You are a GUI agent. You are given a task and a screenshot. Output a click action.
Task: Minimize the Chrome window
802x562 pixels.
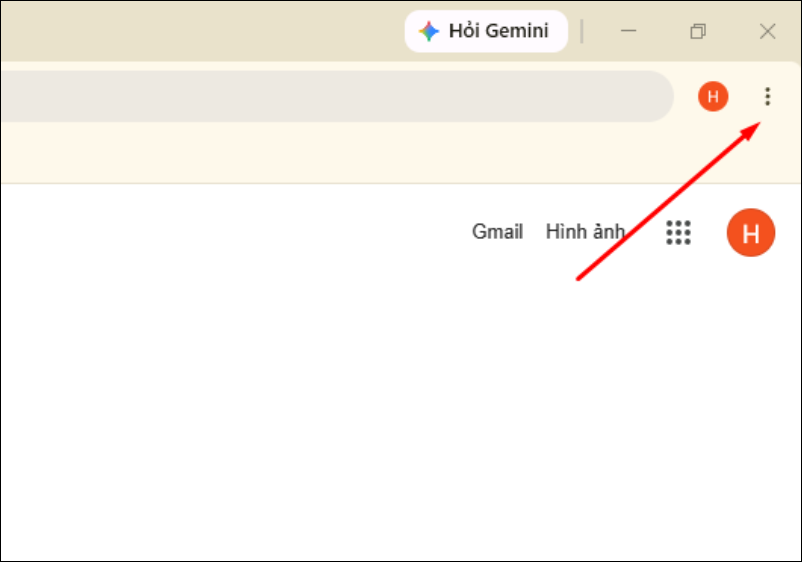[629, 31]
